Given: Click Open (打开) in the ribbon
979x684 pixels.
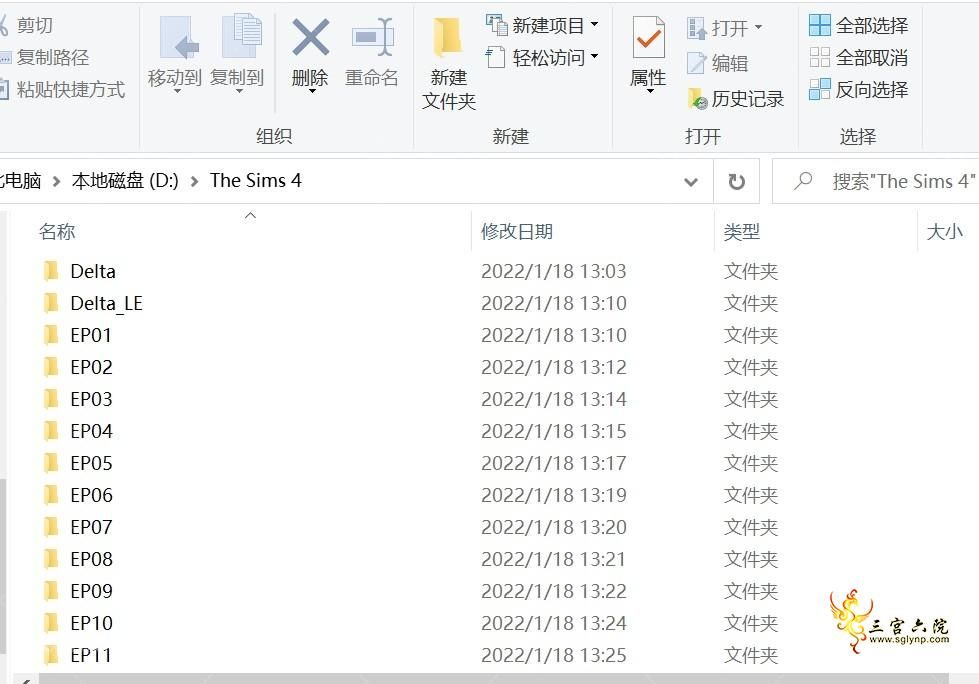Looking at the screenshot, I should 724,27.
